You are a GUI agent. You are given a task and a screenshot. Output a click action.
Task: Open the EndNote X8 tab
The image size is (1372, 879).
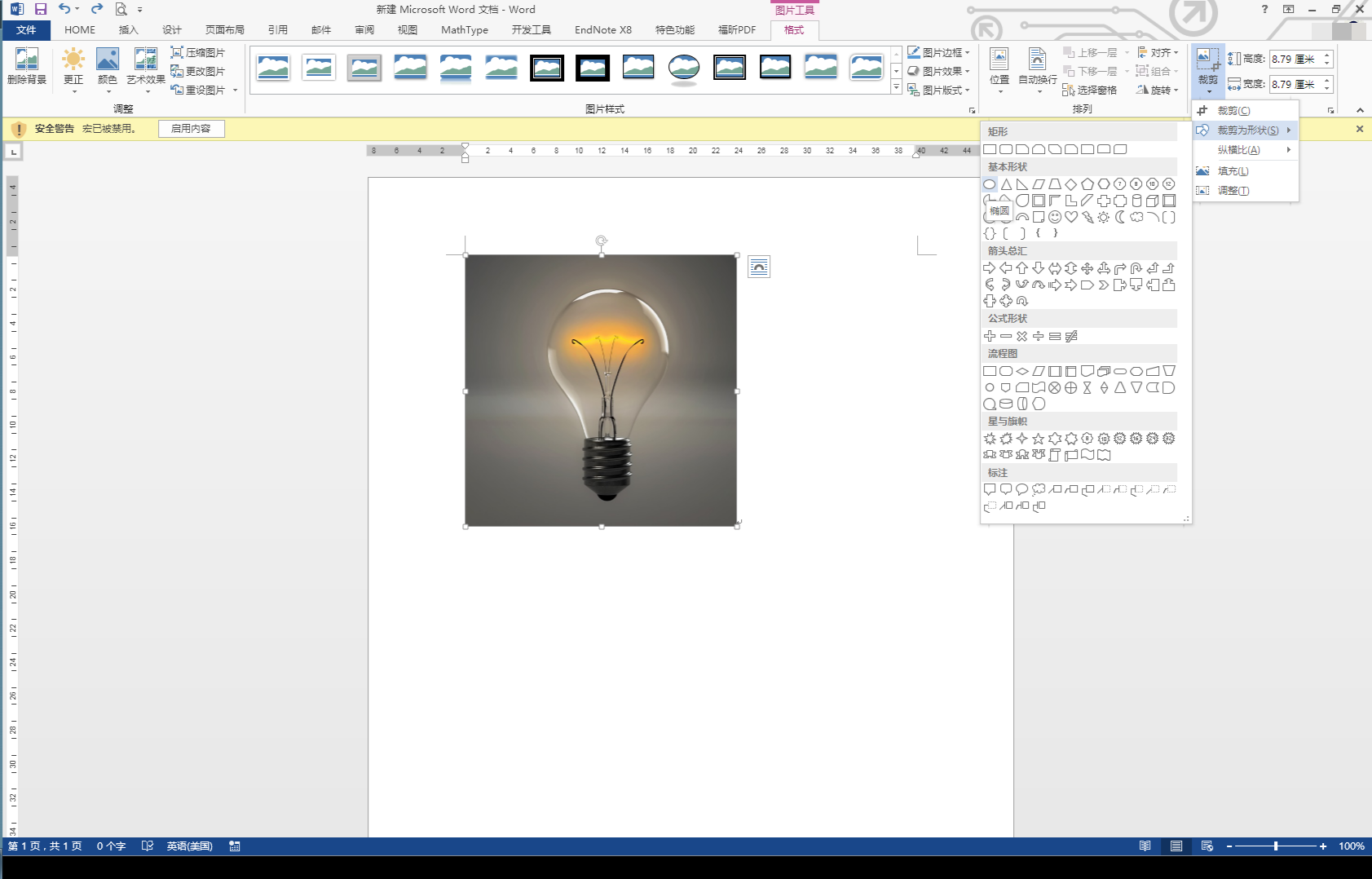pyautogui.click(x=603, y=30)
